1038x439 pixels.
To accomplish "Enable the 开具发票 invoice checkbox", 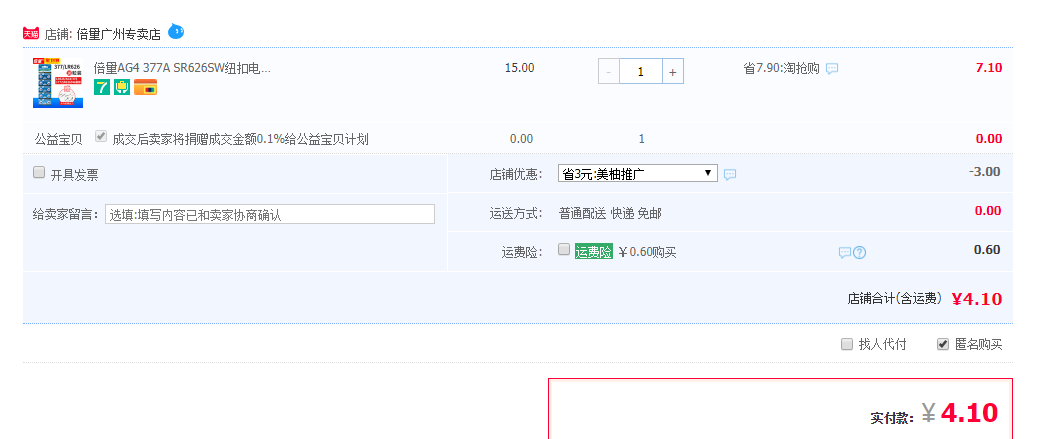I will pos(40,173).
